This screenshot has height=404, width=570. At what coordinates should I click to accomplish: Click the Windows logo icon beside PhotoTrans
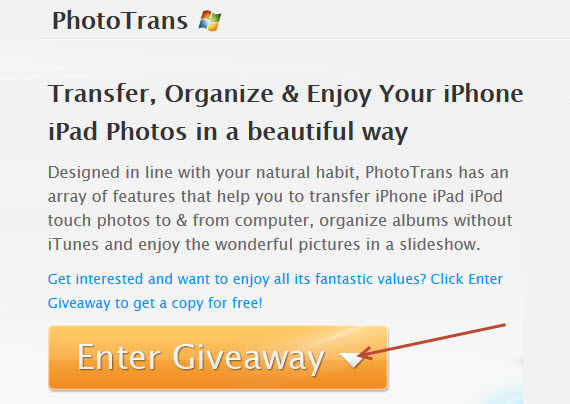pyautogui.click(x=210, y=21)
